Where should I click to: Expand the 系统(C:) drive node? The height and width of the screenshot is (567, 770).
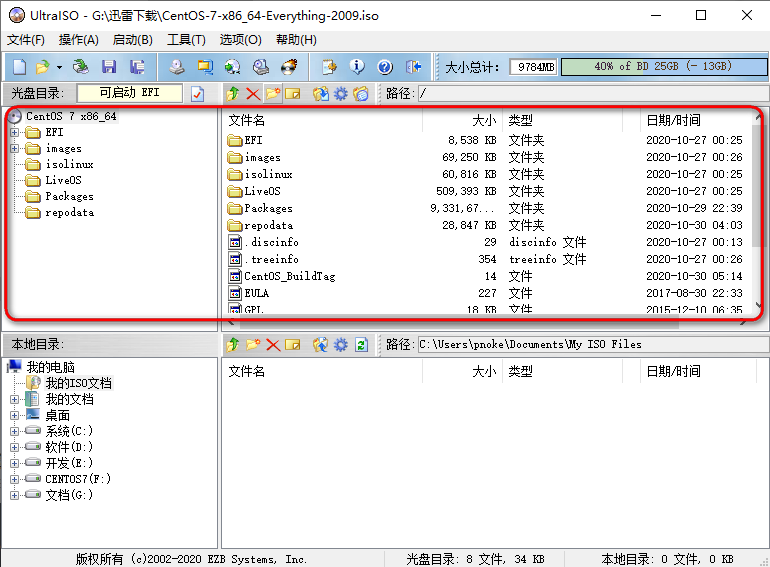pos(15,431)
